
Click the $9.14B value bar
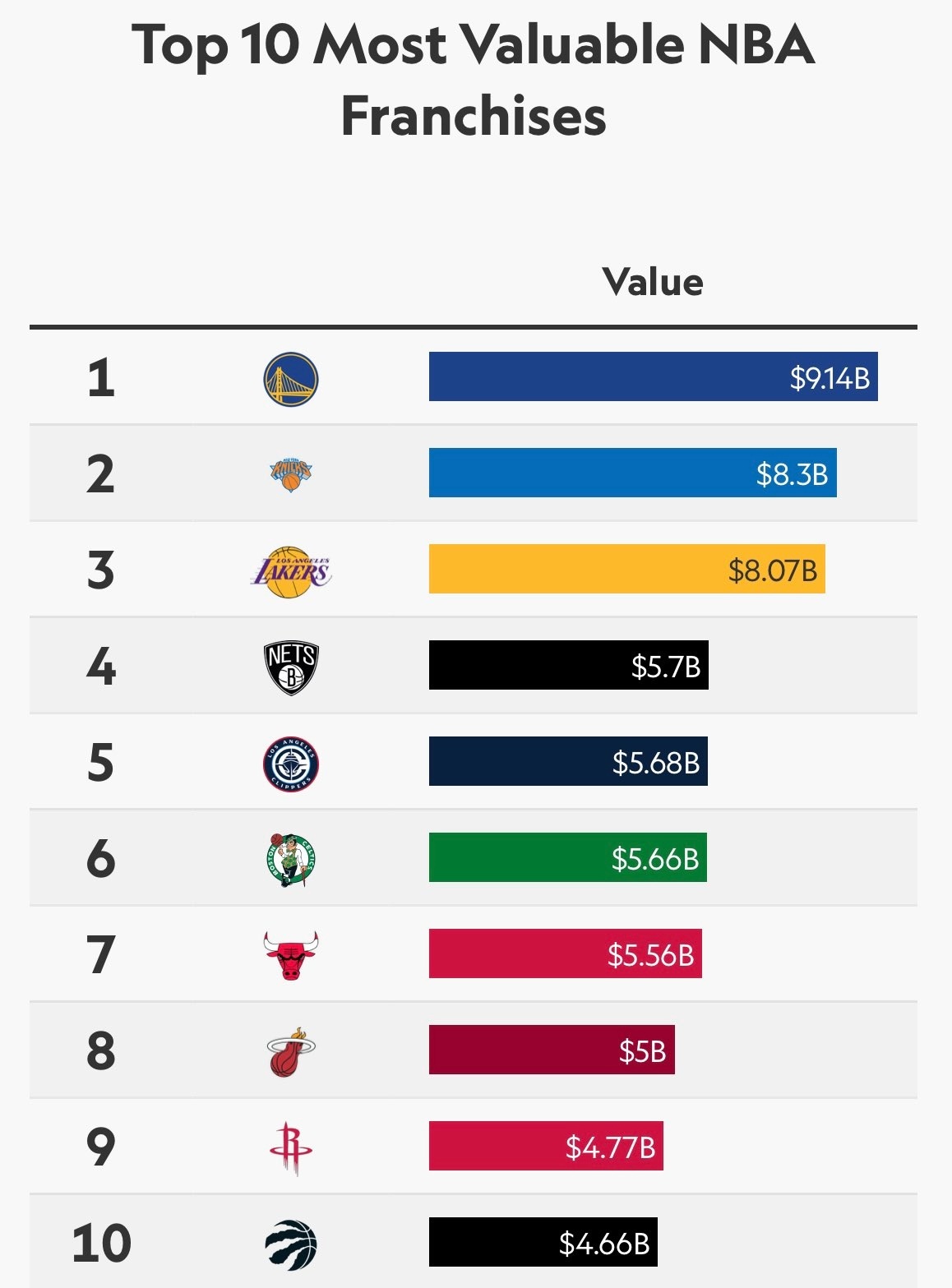point(654,376)
